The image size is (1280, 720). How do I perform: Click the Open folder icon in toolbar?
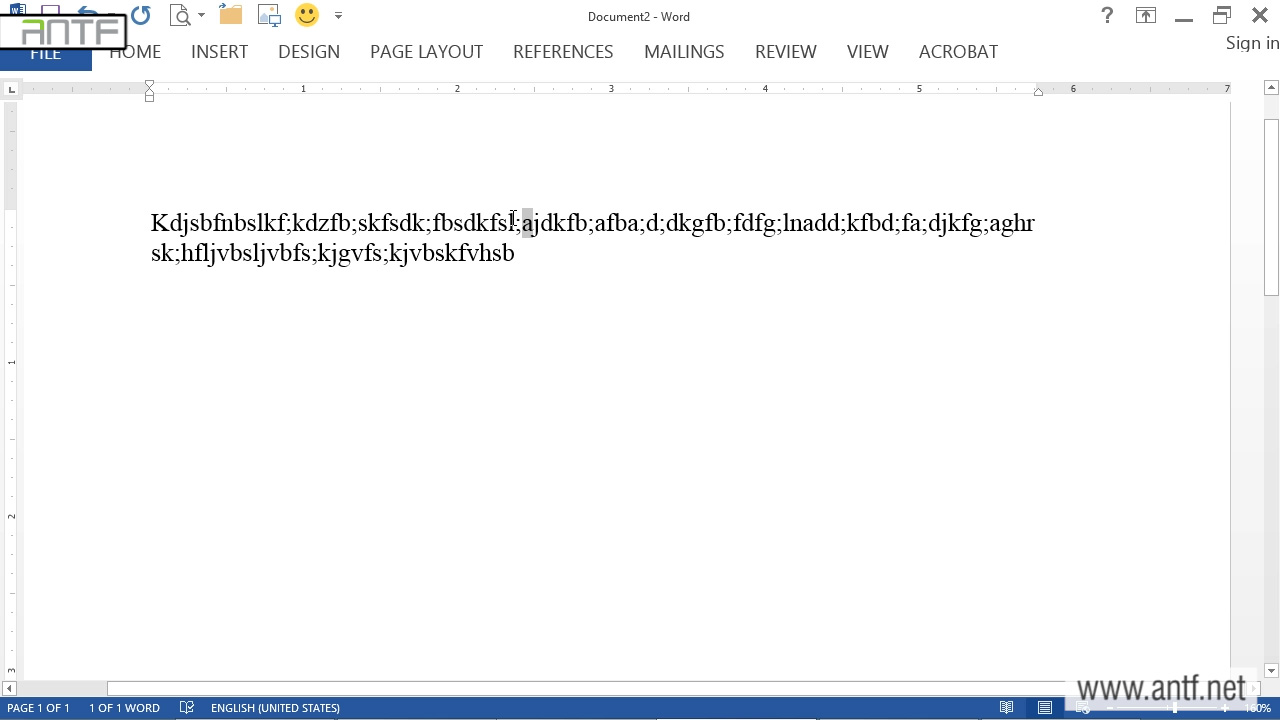coord(231,16)
